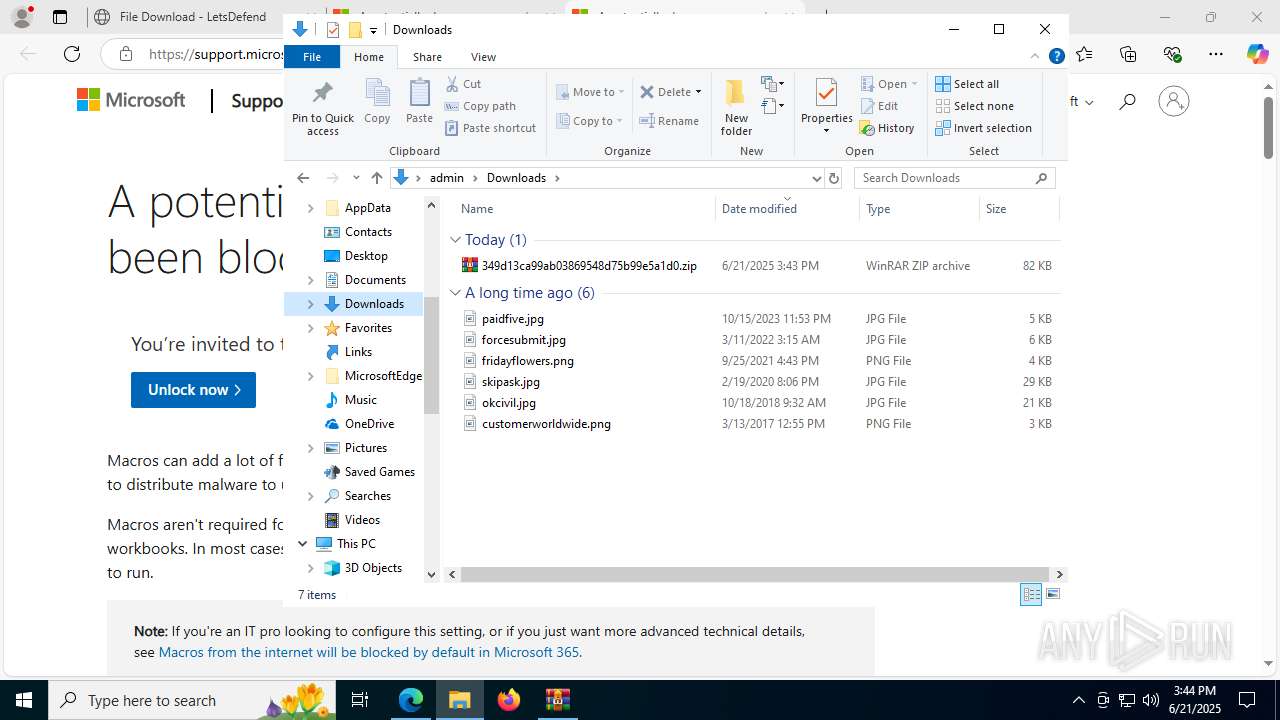Open the File menu tab
Viewport: 1280px width, 720px height.
pyautogui.click(x=312, y=57)
